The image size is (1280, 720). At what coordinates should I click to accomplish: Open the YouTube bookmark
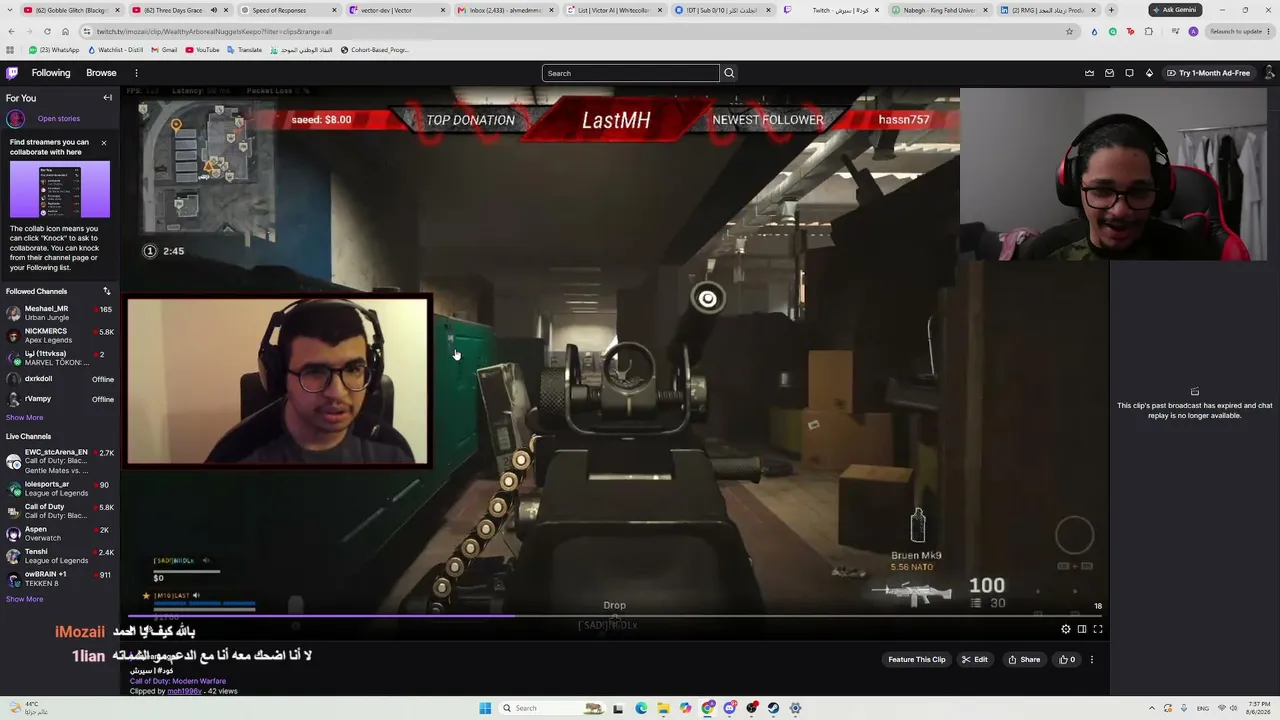coord(202,50)
